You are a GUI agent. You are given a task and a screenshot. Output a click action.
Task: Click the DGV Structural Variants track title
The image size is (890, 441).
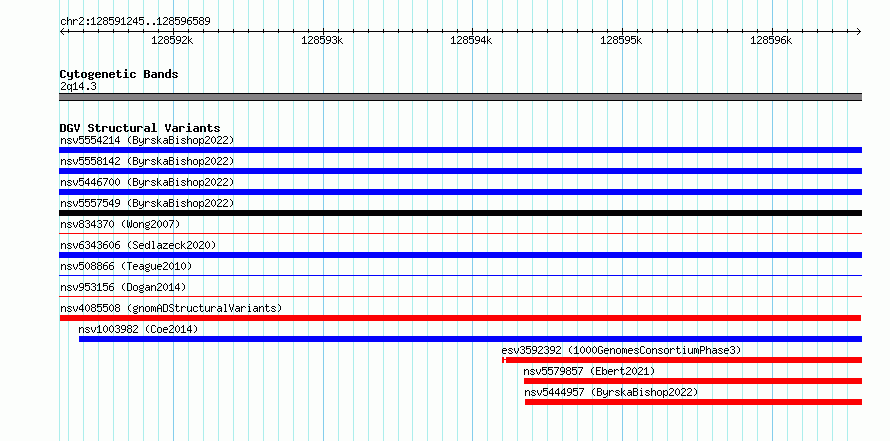pyautogui.click(x=140, y=128)
